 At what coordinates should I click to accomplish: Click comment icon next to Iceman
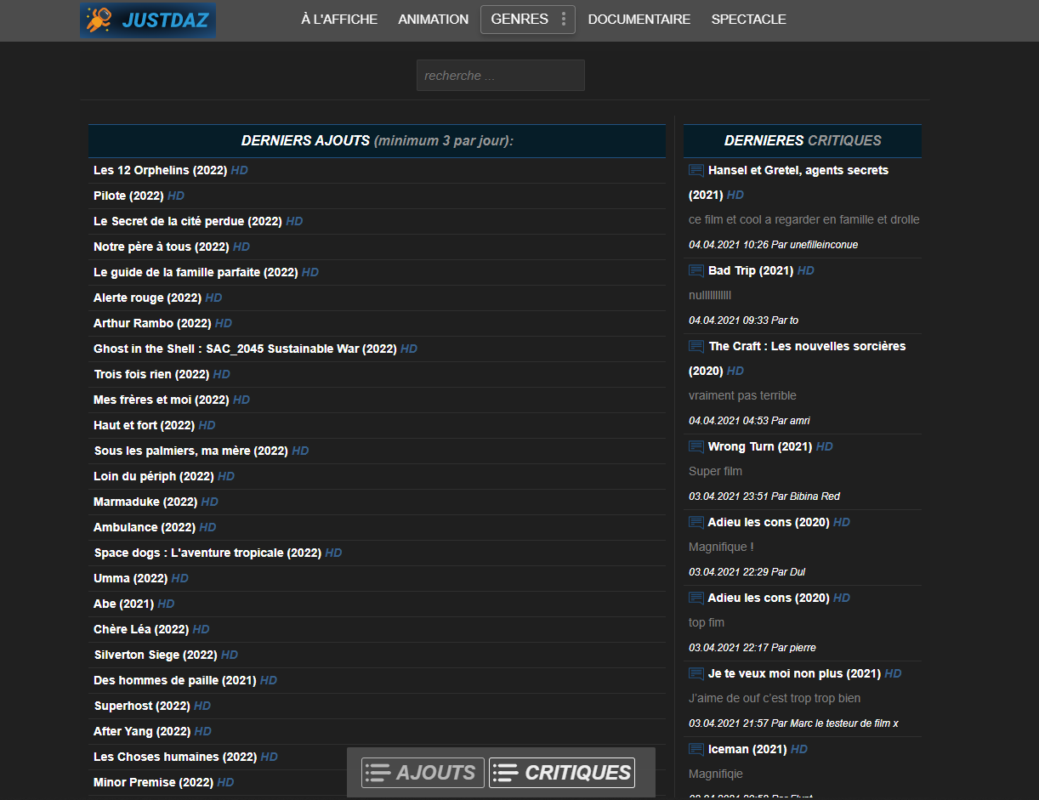pos(696,749)
